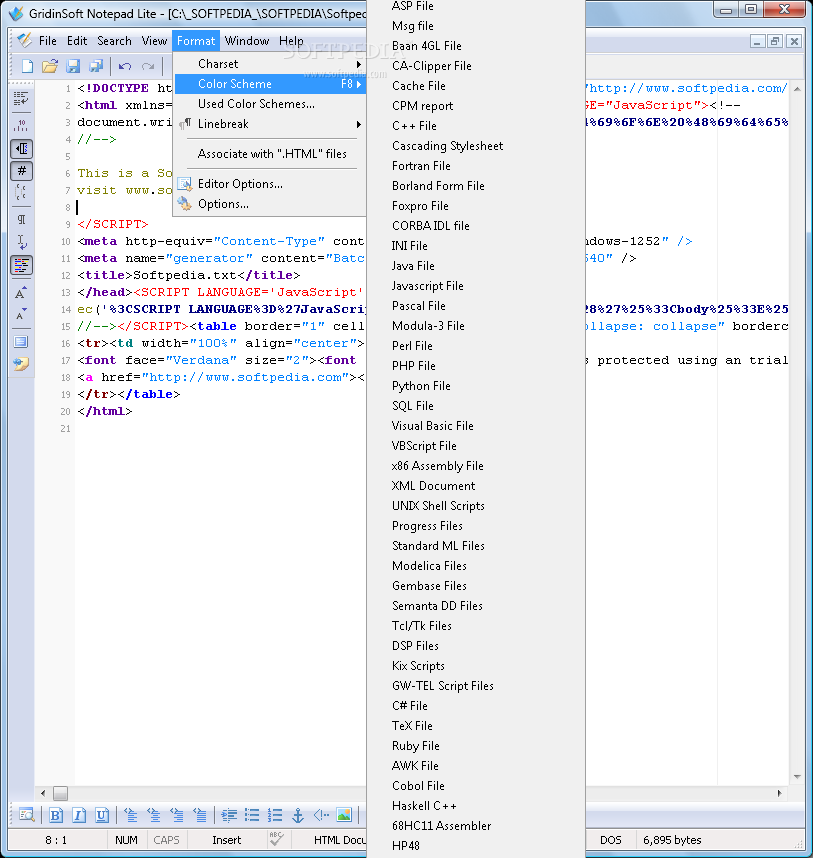
Task: Click horizontal scrollbar right arrow
Action: 780,793
